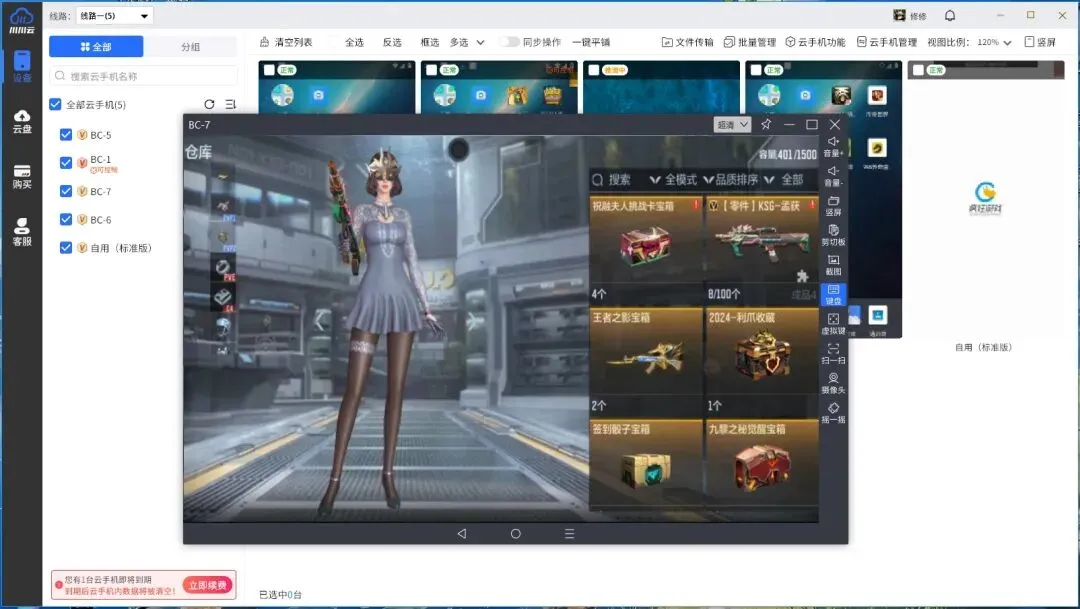Select the 【零件】KSG-孟获 item
This screenshot has width=1080, height=609.
click(762, 250)
